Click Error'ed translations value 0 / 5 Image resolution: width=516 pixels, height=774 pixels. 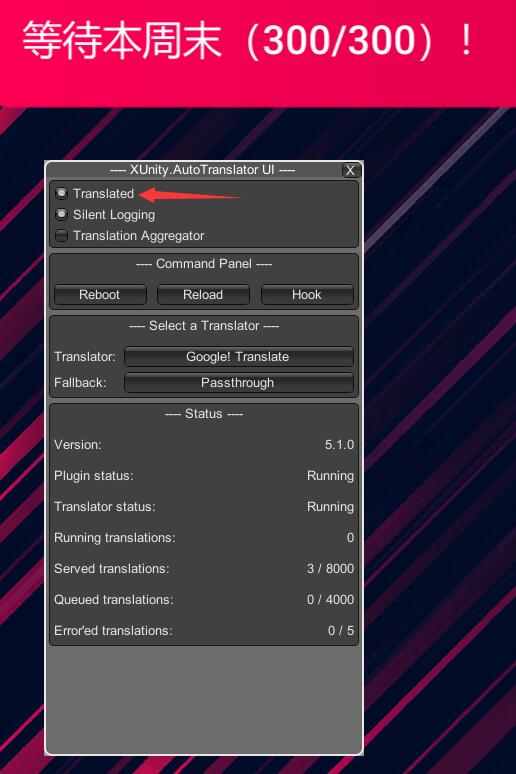341,631
